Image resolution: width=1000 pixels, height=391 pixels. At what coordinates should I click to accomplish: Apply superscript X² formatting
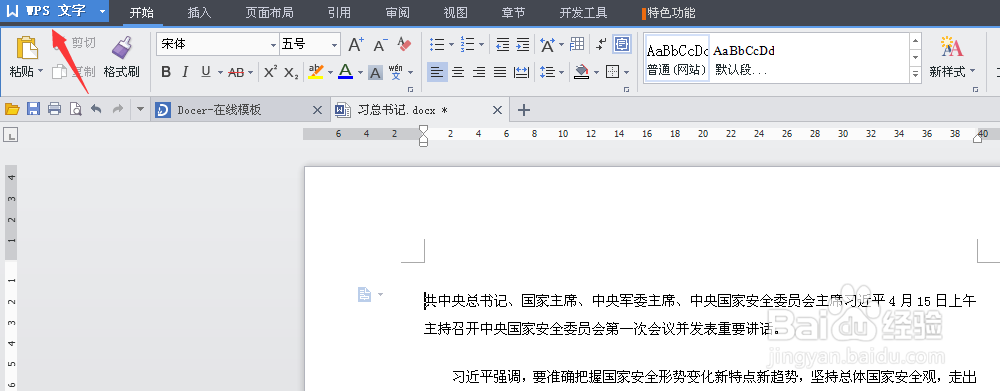tap(271, 72)
